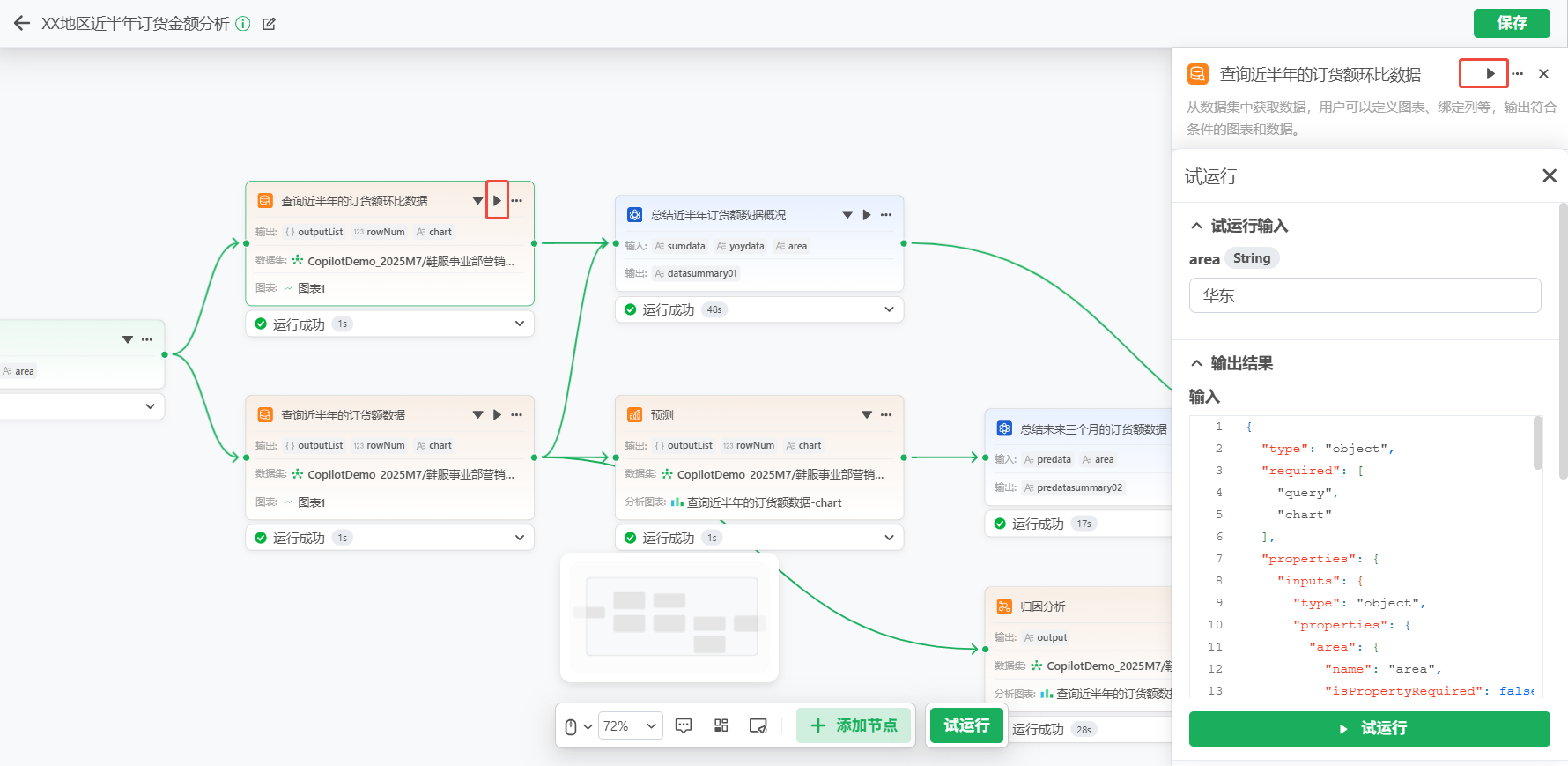Click the info icon next to the title
Screen dimensions: 1568x766
tap(243, 24)
